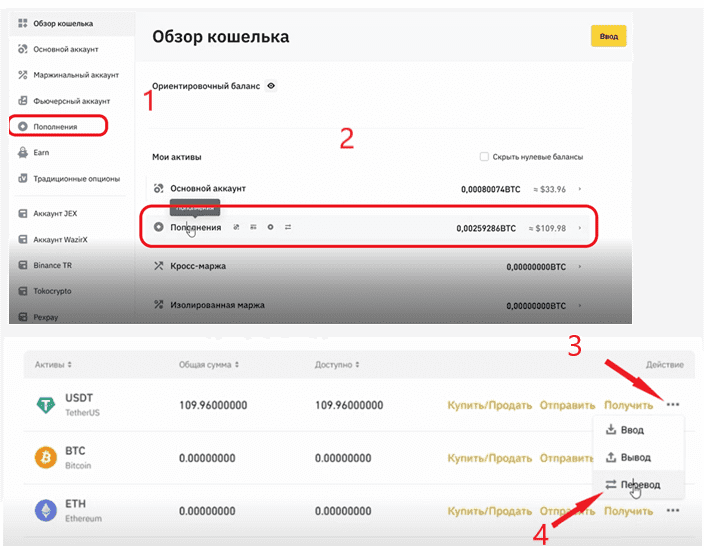Click the BTC Bitcoin coin icon

[45, 458]
